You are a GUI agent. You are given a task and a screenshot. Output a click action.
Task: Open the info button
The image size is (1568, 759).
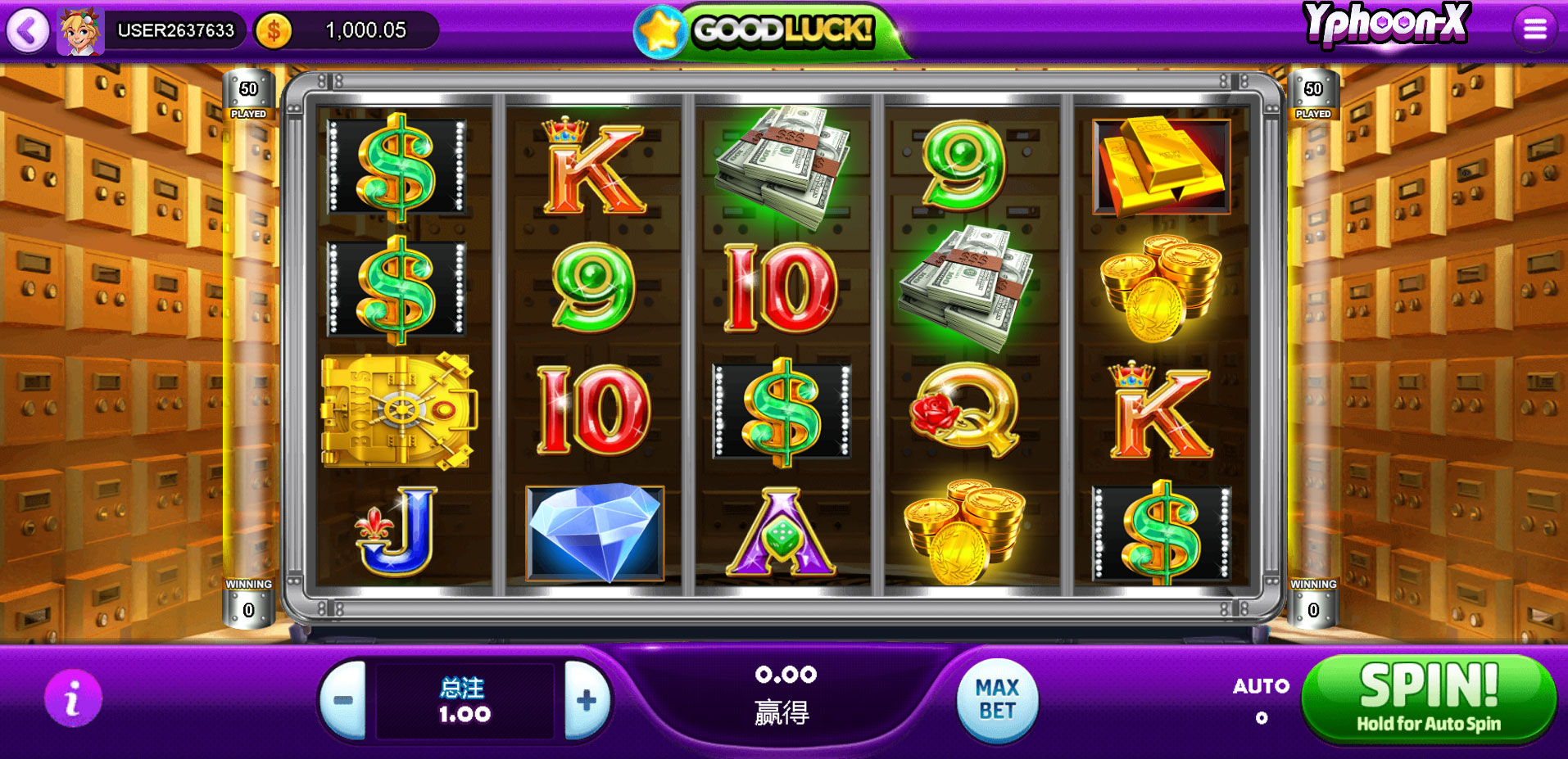tap(73, 698)
